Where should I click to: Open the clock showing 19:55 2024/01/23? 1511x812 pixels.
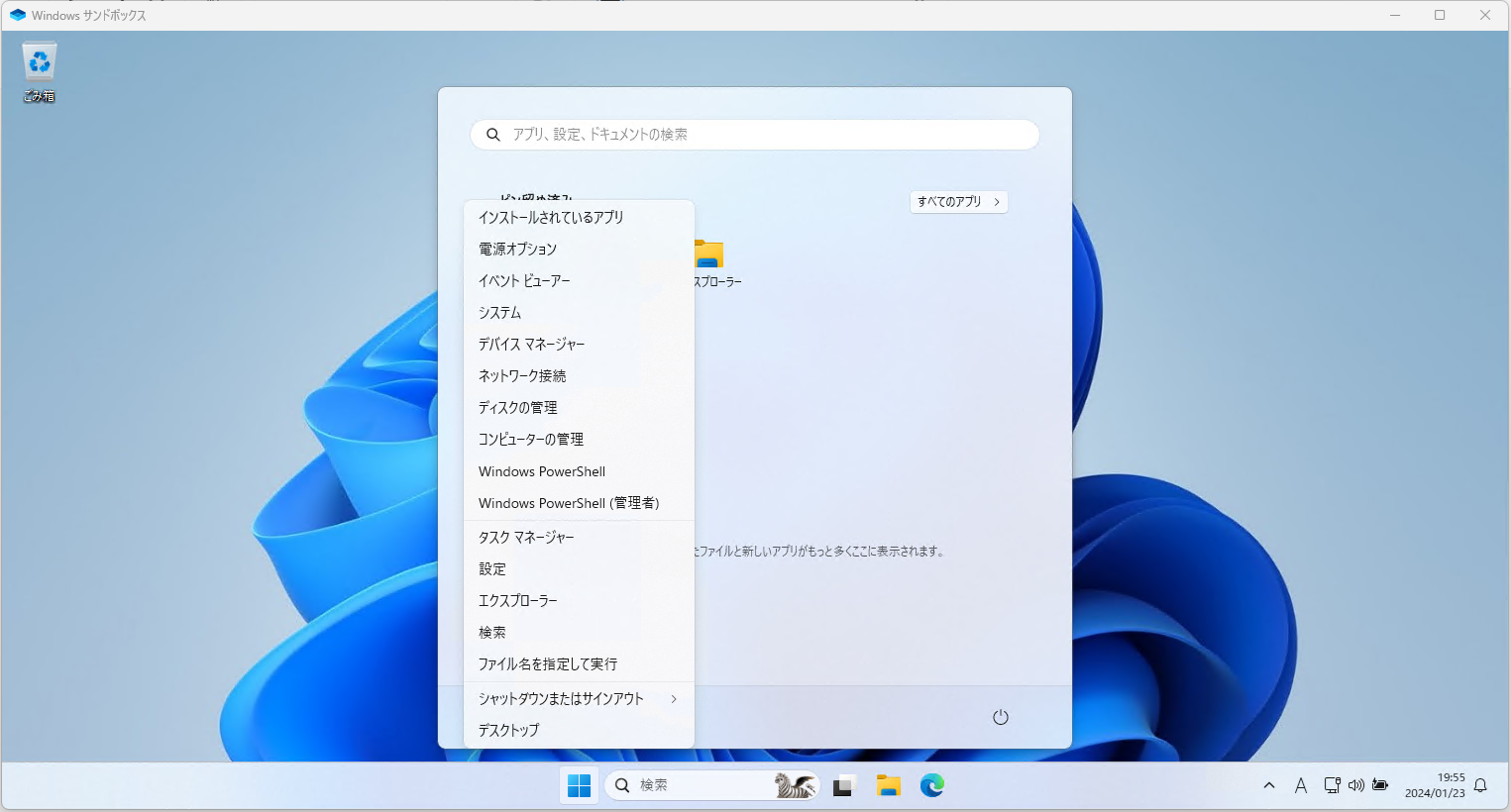click(1435, 785)
